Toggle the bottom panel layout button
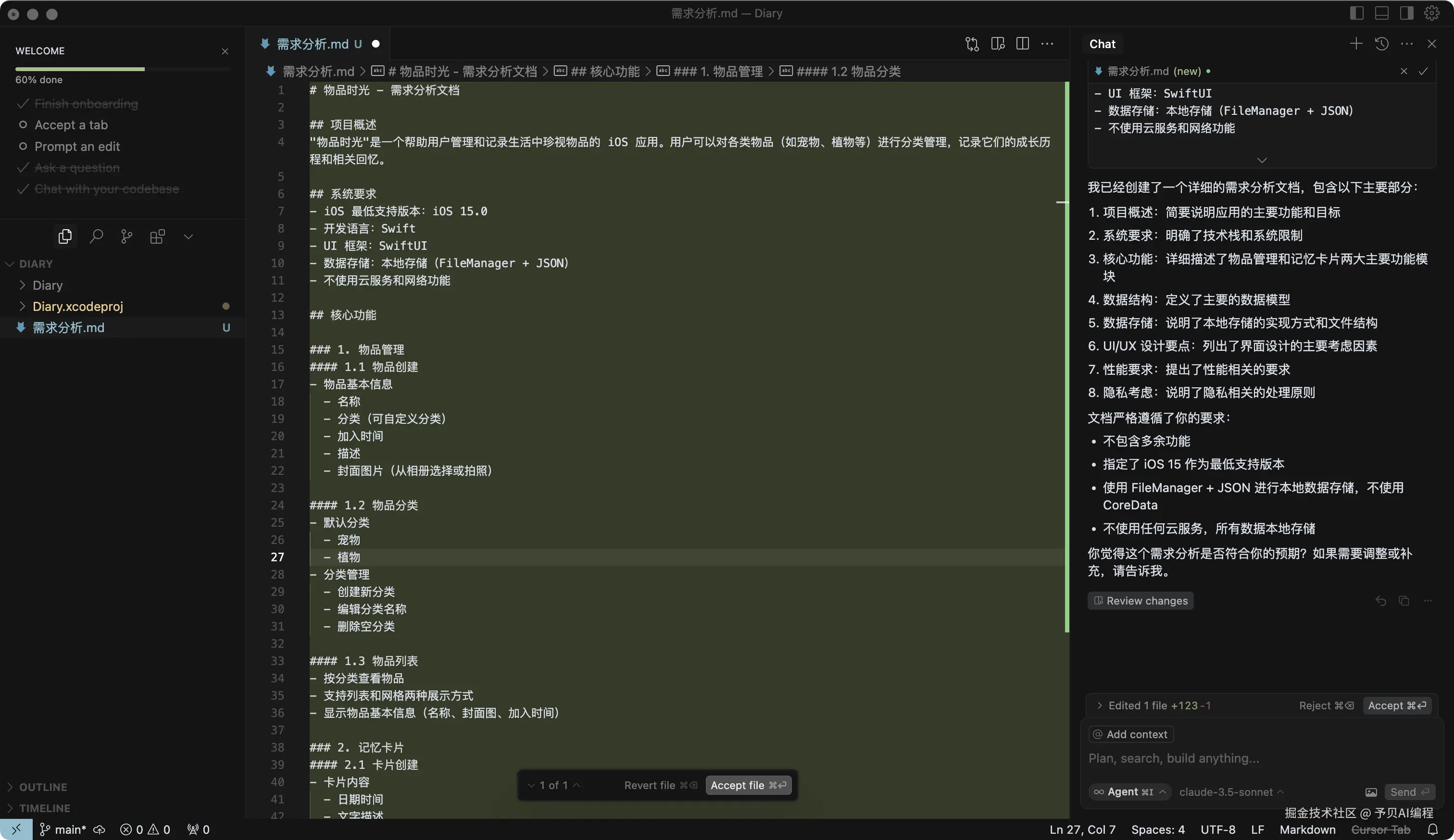Image resolution: width=1454 pixels, height=840 pixels. tap(1381, 13)
